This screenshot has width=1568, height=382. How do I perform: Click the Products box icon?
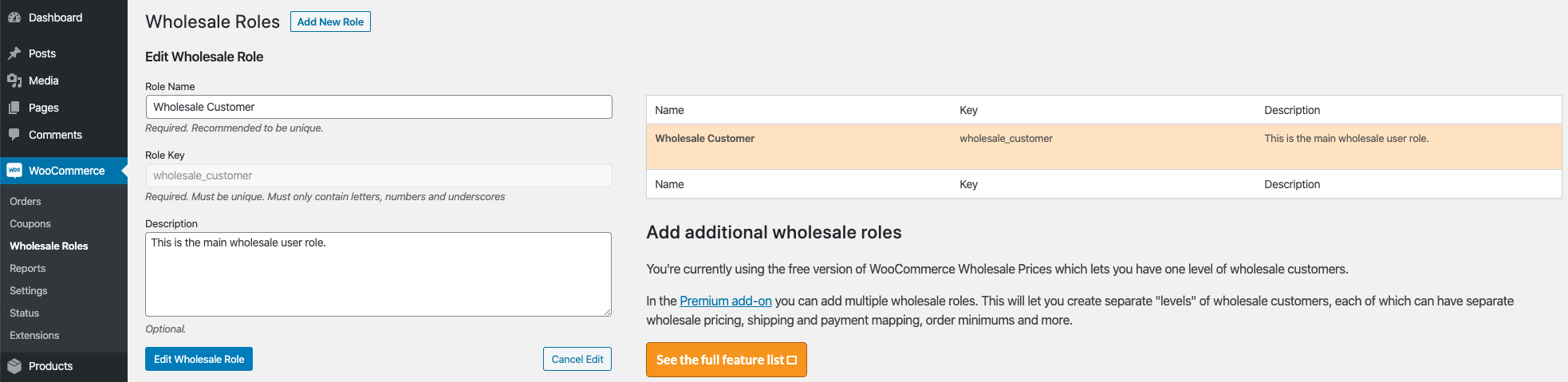tap(14, 366)
